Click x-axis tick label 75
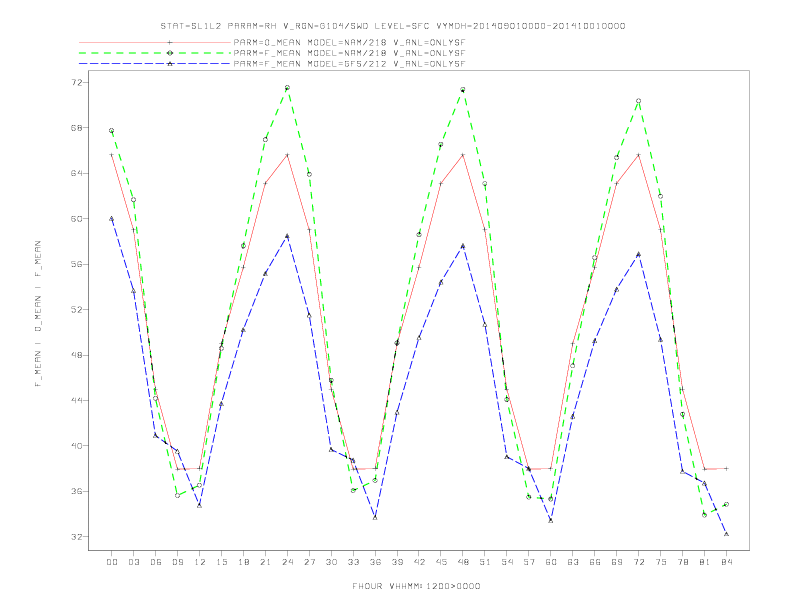 tap(661, 562)
